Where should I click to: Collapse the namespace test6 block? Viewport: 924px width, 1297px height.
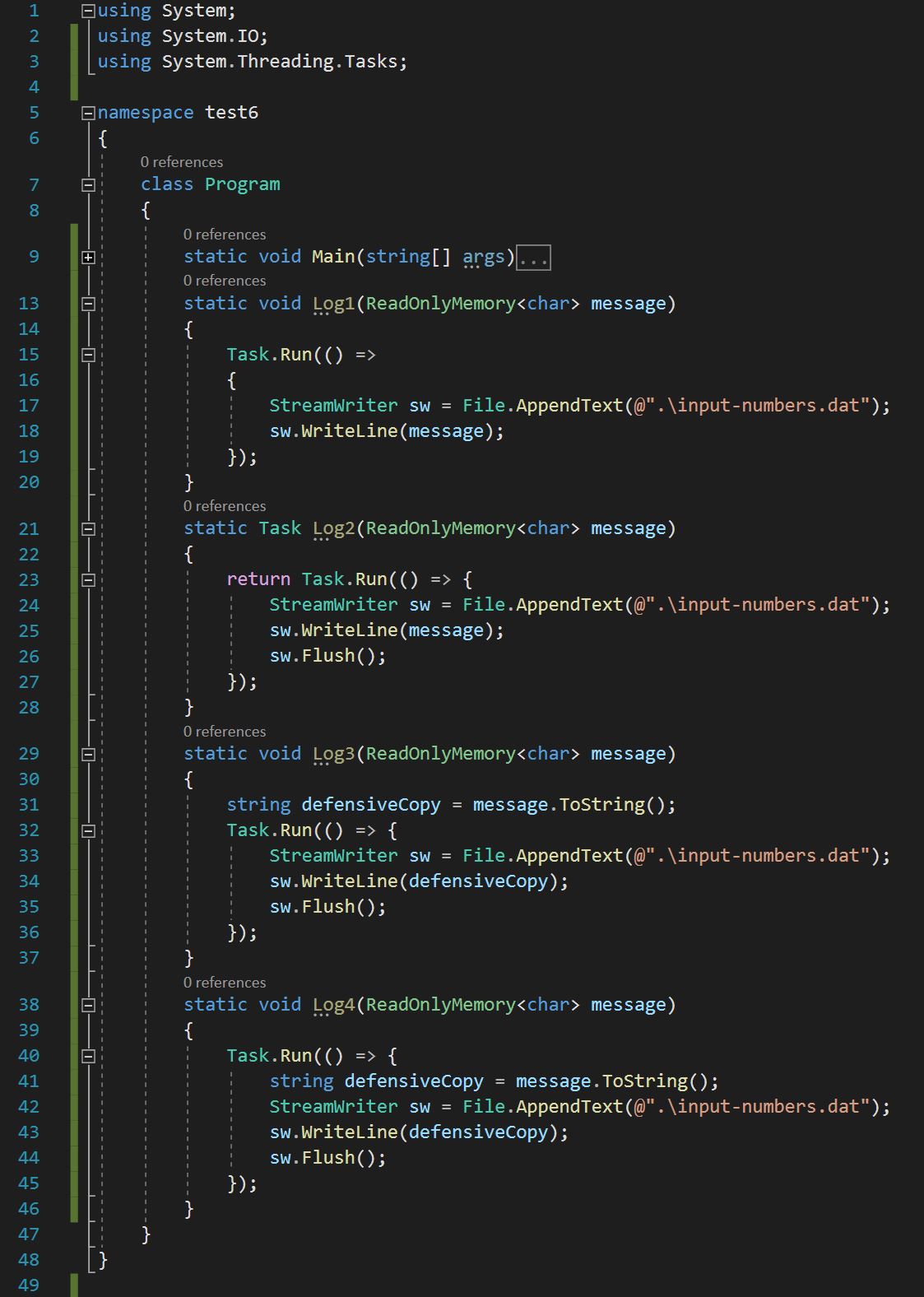tap(88, 114)
